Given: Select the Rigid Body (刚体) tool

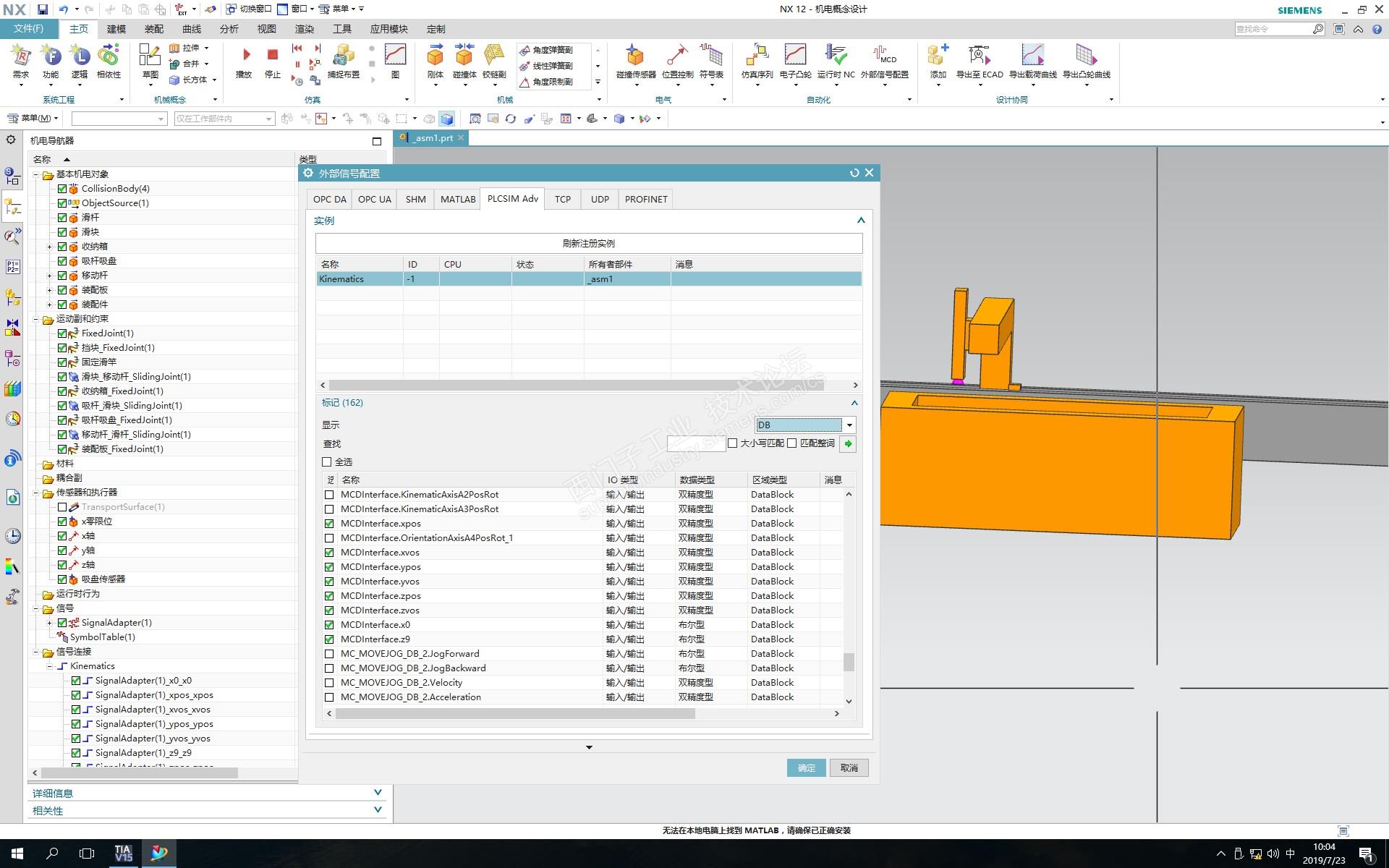Looking at the screenshot, I should (435, 57).
